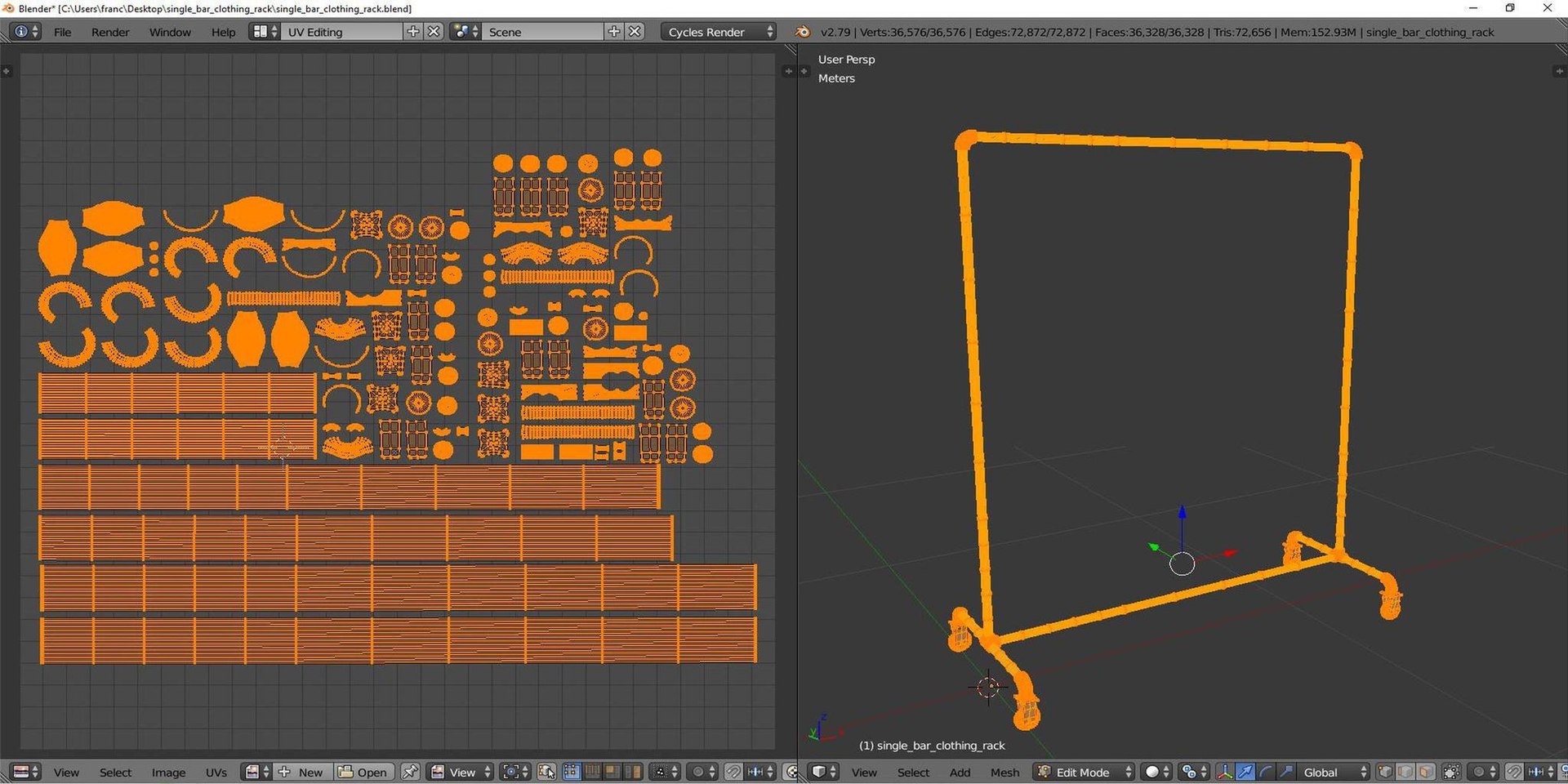This screenshot has width=1568, height=784.
Task: Click the add new scene plus icon
Action: tap(614, 32)
